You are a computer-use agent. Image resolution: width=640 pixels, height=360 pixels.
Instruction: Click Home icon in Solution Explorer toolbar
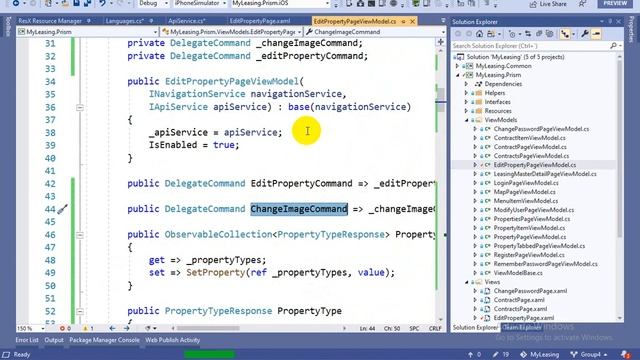[x=480, y=34]
